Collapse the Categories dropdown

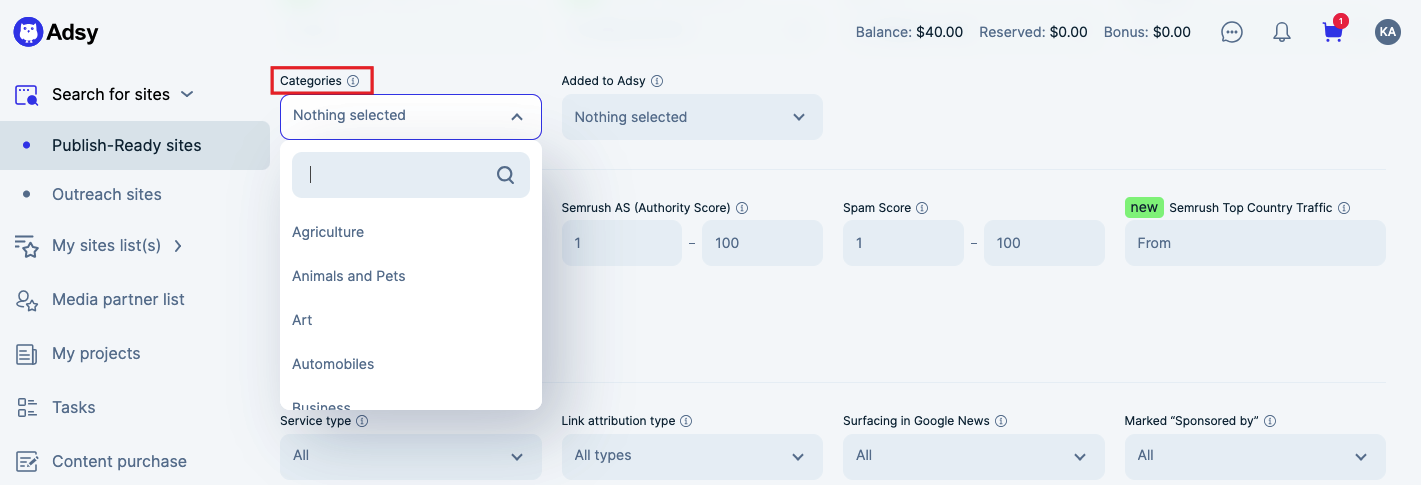[x=516, y=117]
